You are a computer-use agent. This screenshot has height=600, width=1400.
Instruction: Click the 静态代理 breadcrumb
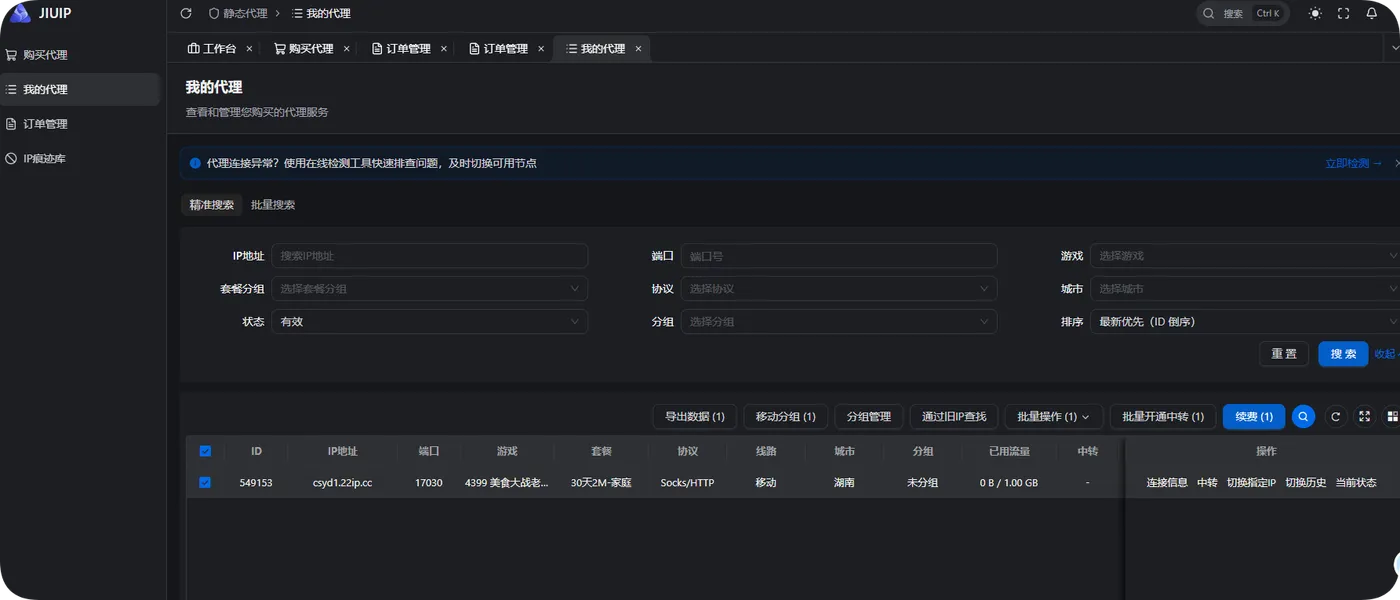[238, 14]
